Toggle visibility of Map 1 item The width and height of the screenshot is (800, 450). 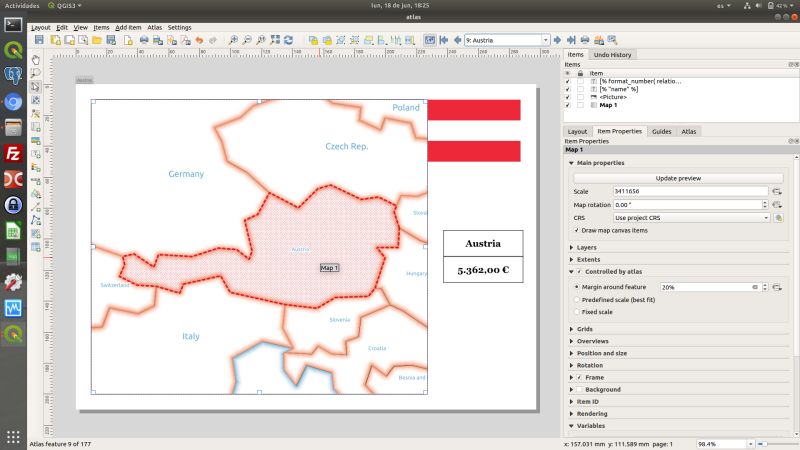(567, 105)
